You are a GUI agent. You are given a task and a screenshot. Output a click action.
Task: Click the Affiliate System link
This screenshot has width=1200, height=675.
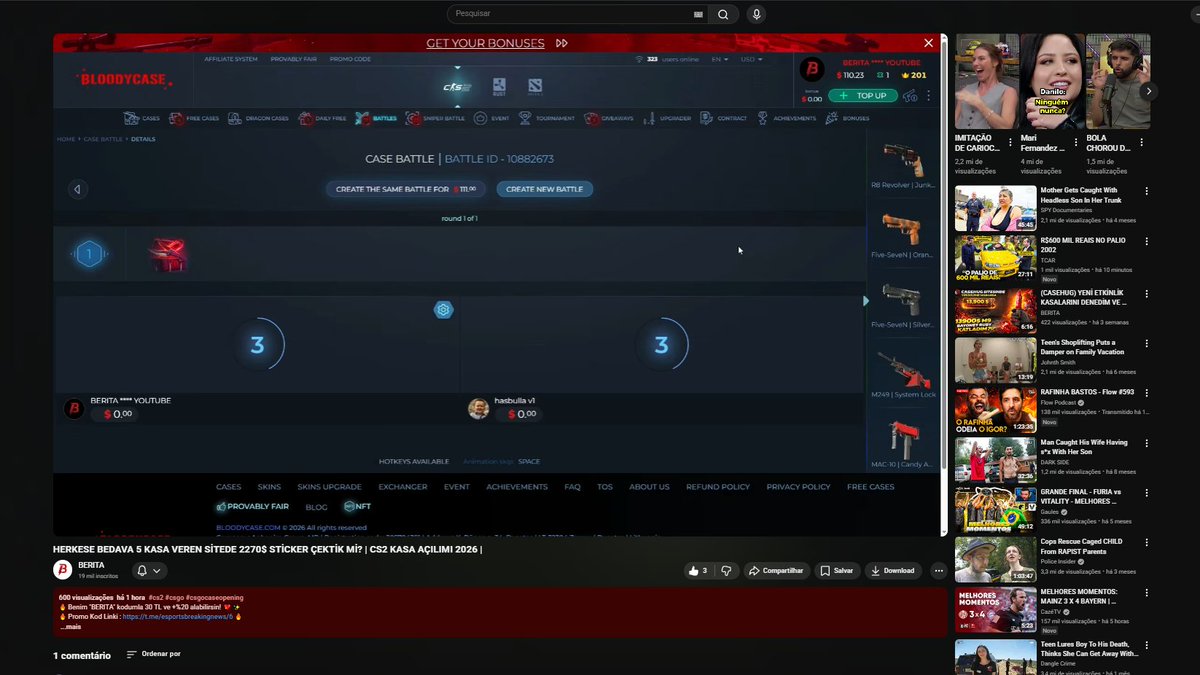(231, 59)
